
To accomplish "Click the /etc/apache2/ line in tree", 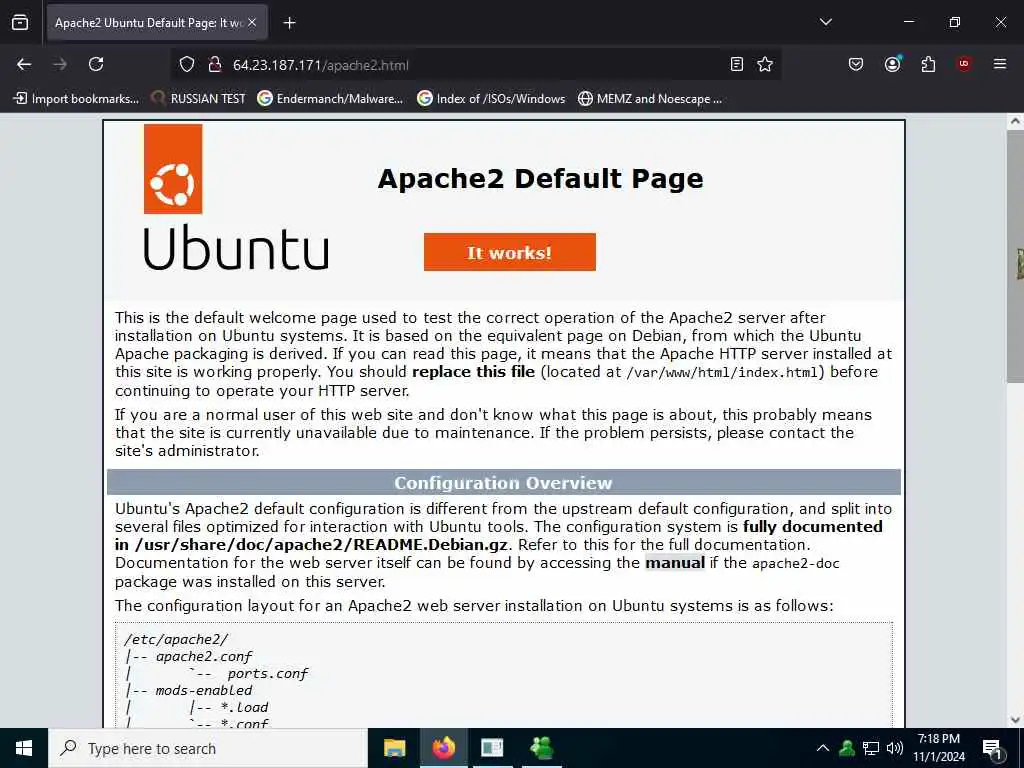I will point(176,639).
